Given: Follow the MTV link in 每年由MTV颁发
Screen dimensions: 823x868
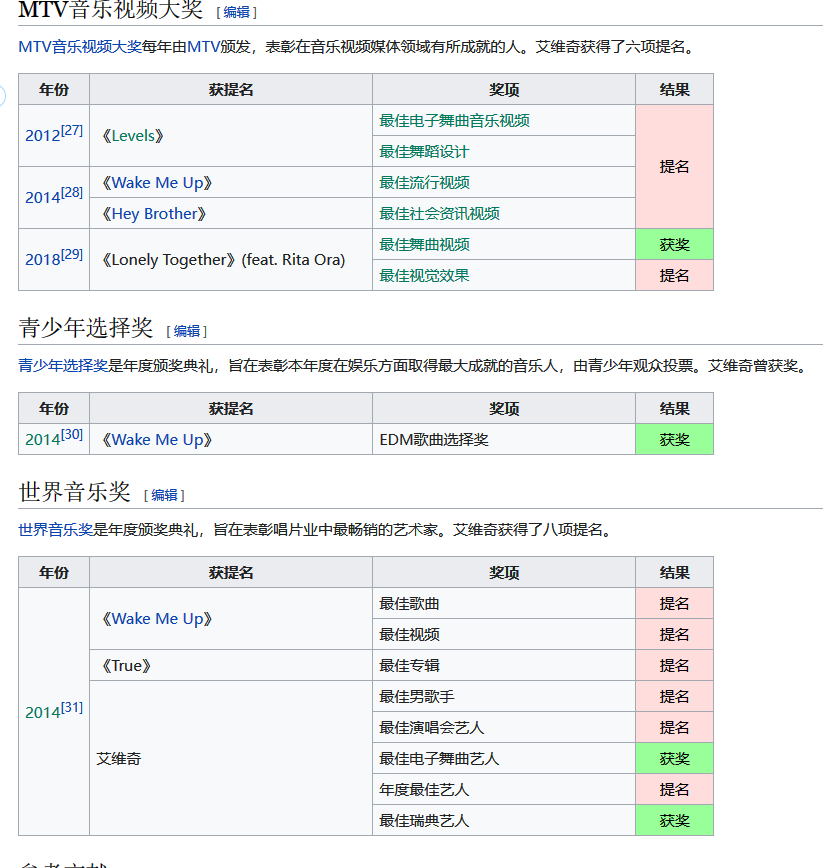Looking at the screenshot, I should pos(204,46).
